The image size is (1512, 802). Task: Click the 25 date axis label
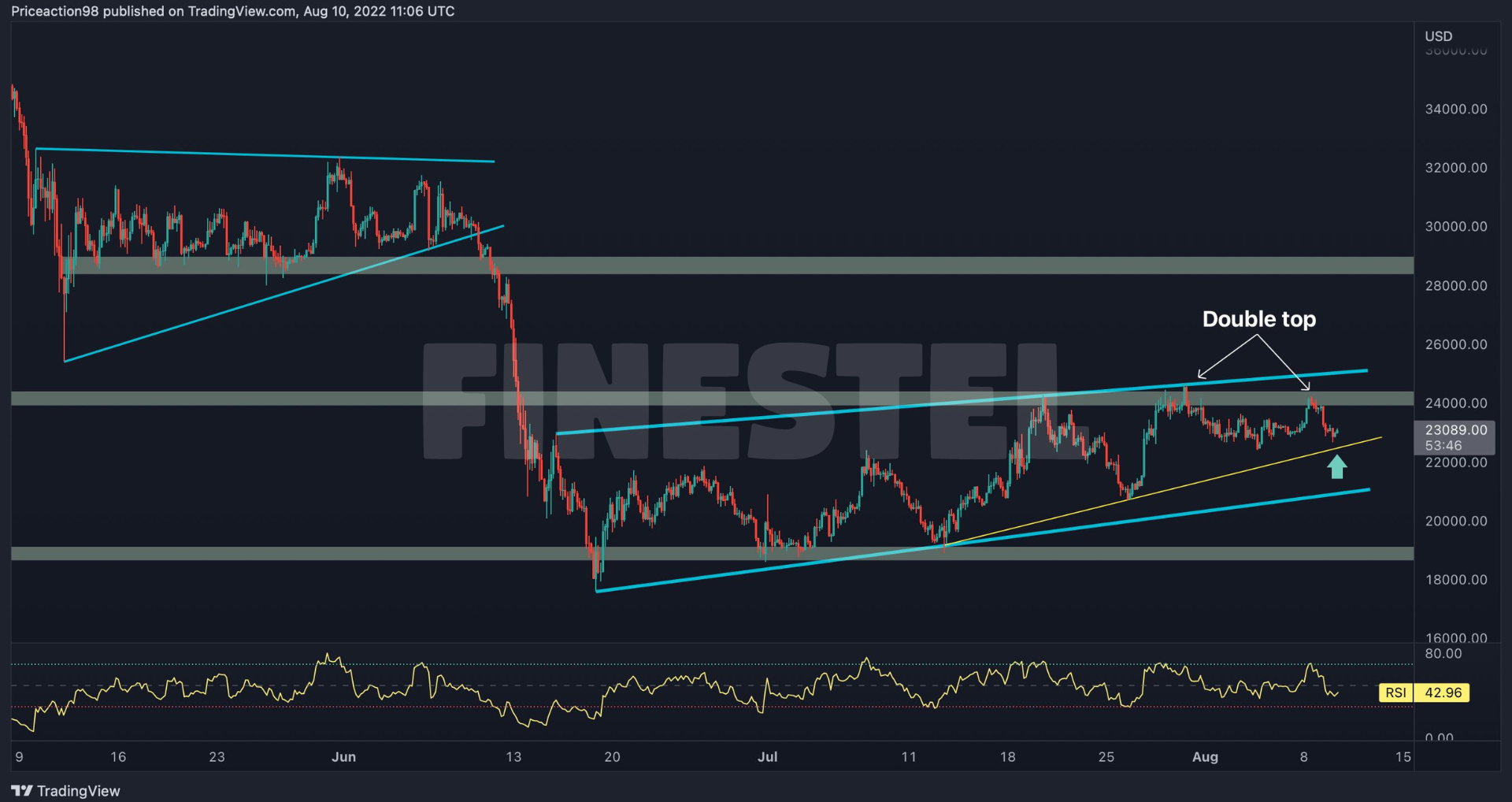1106,757
